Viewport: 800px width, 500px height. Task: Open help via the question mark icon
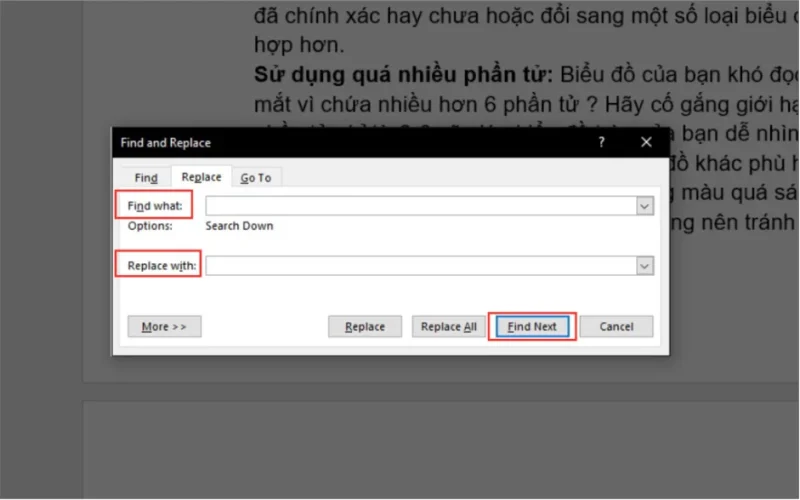point(602,142)
